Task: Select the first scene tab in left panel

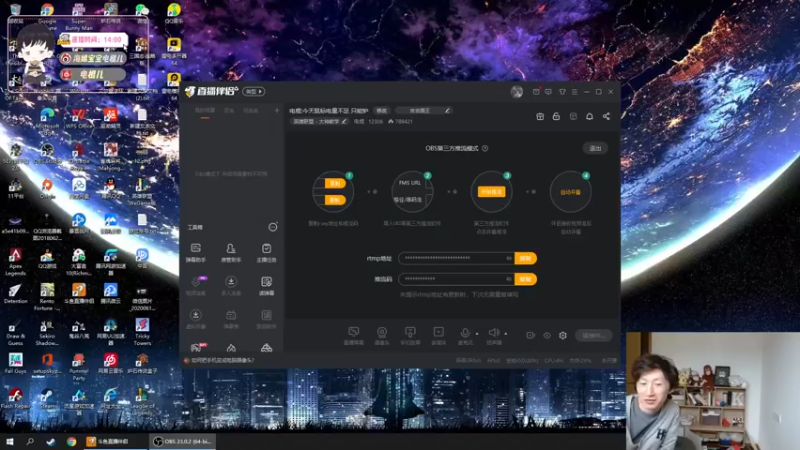Action: (x=205, y=111)
